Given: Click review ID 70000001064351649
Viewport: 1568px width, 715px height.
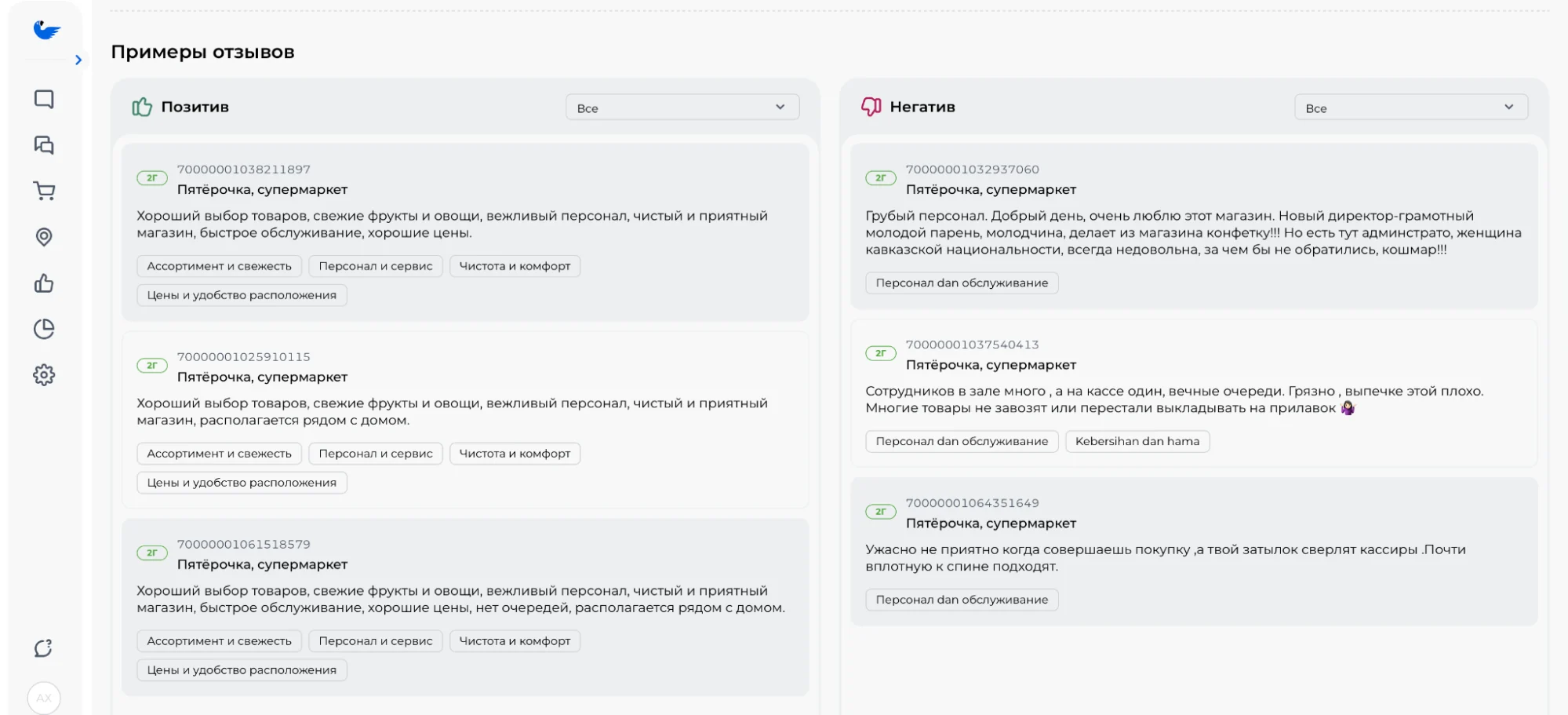Looking at the screenshot, I should pos(973,503).
